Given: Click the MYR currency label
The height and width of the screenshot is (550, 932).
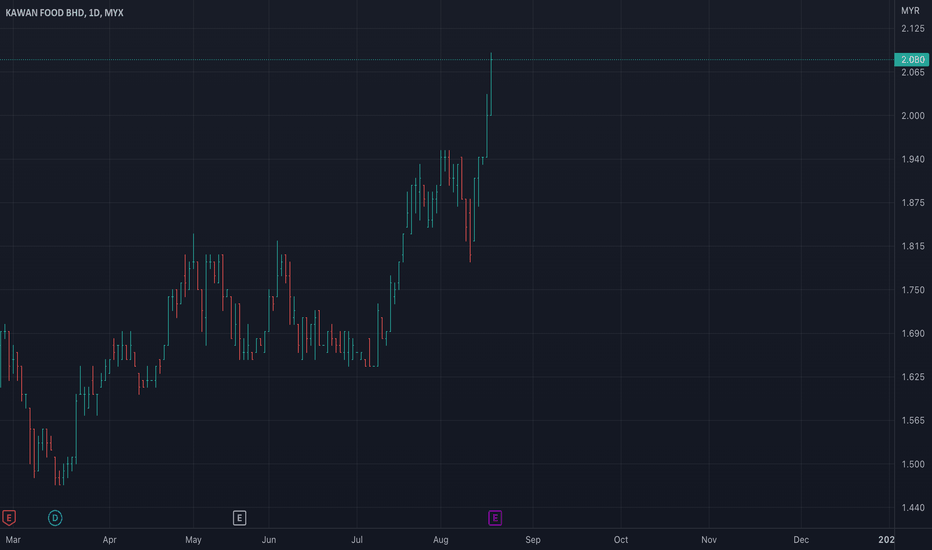Looking at the screenshot, I should [x=910, y=11].
